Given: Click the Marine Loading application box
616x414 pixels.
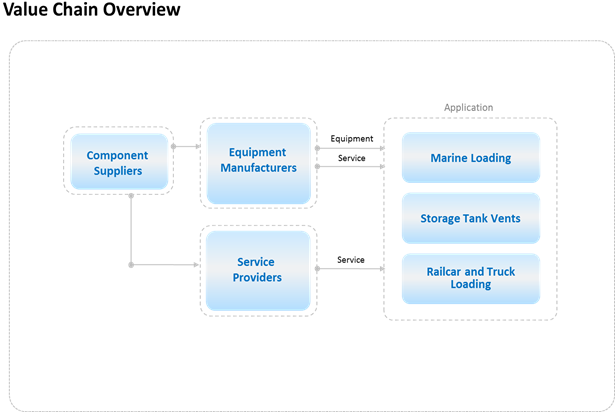Looking at the screenshot, I should (470, 158).
